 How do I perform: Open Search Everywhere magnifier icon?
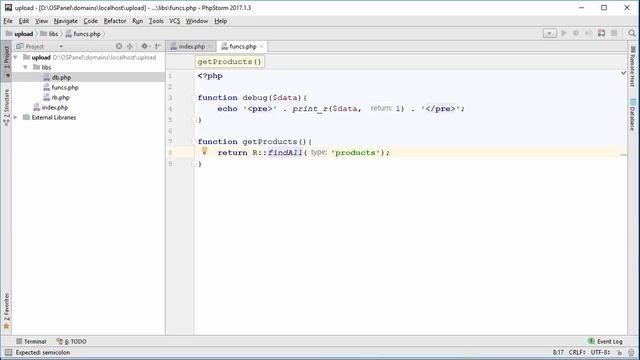click(x=632, y=33)
